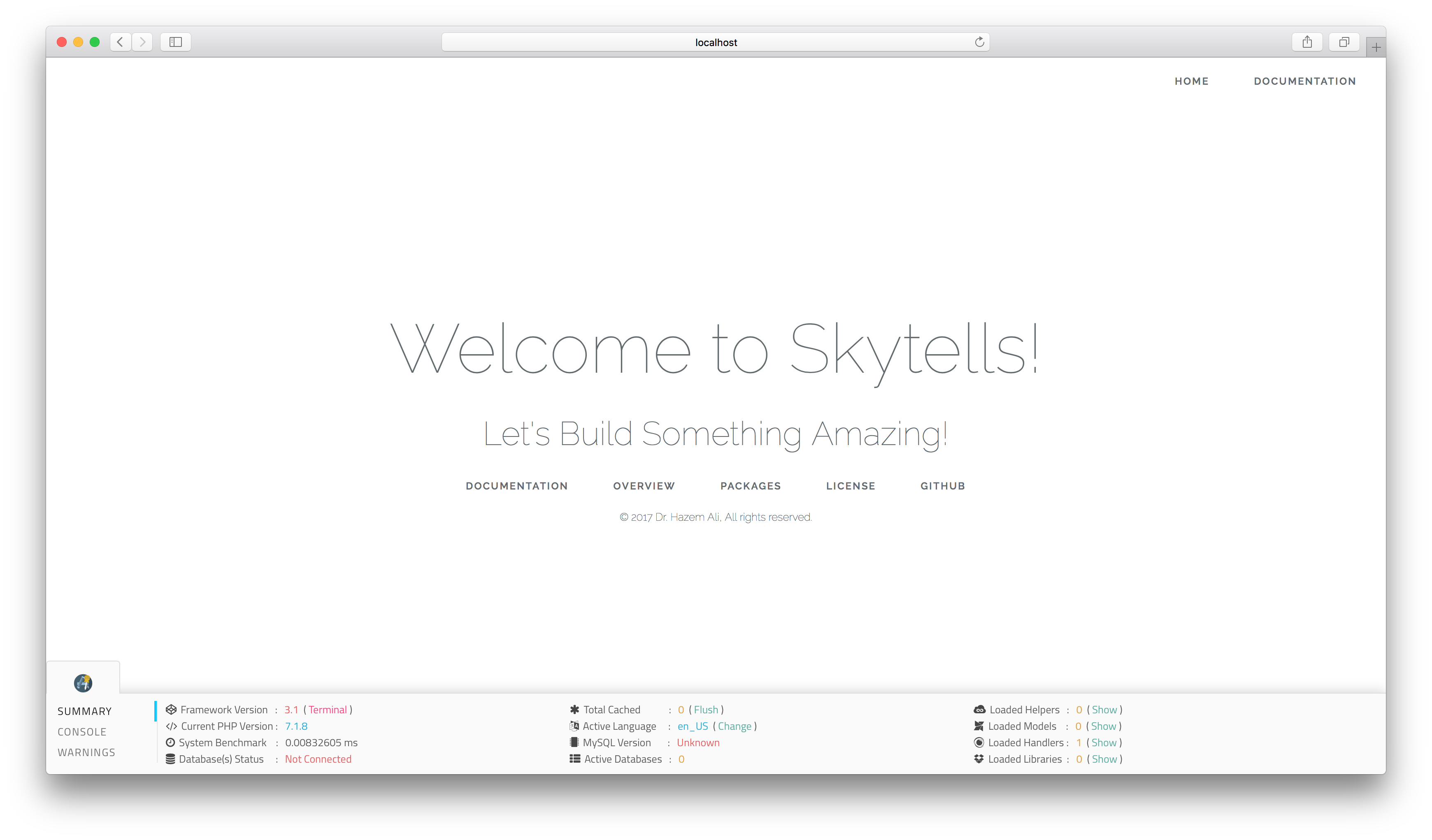This screenshot has height=840, width=1432.
Task: Click the Skytells debug bar logo icon
Action: [83, 683]
